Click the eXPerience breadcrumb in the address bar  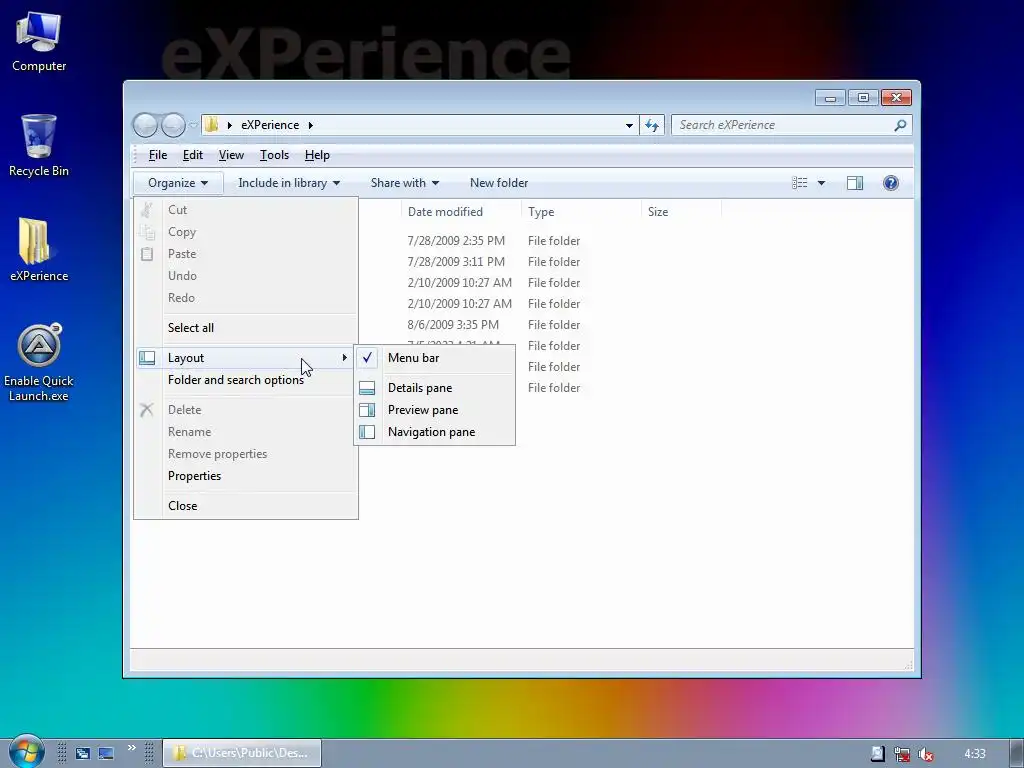coord(270,125)
